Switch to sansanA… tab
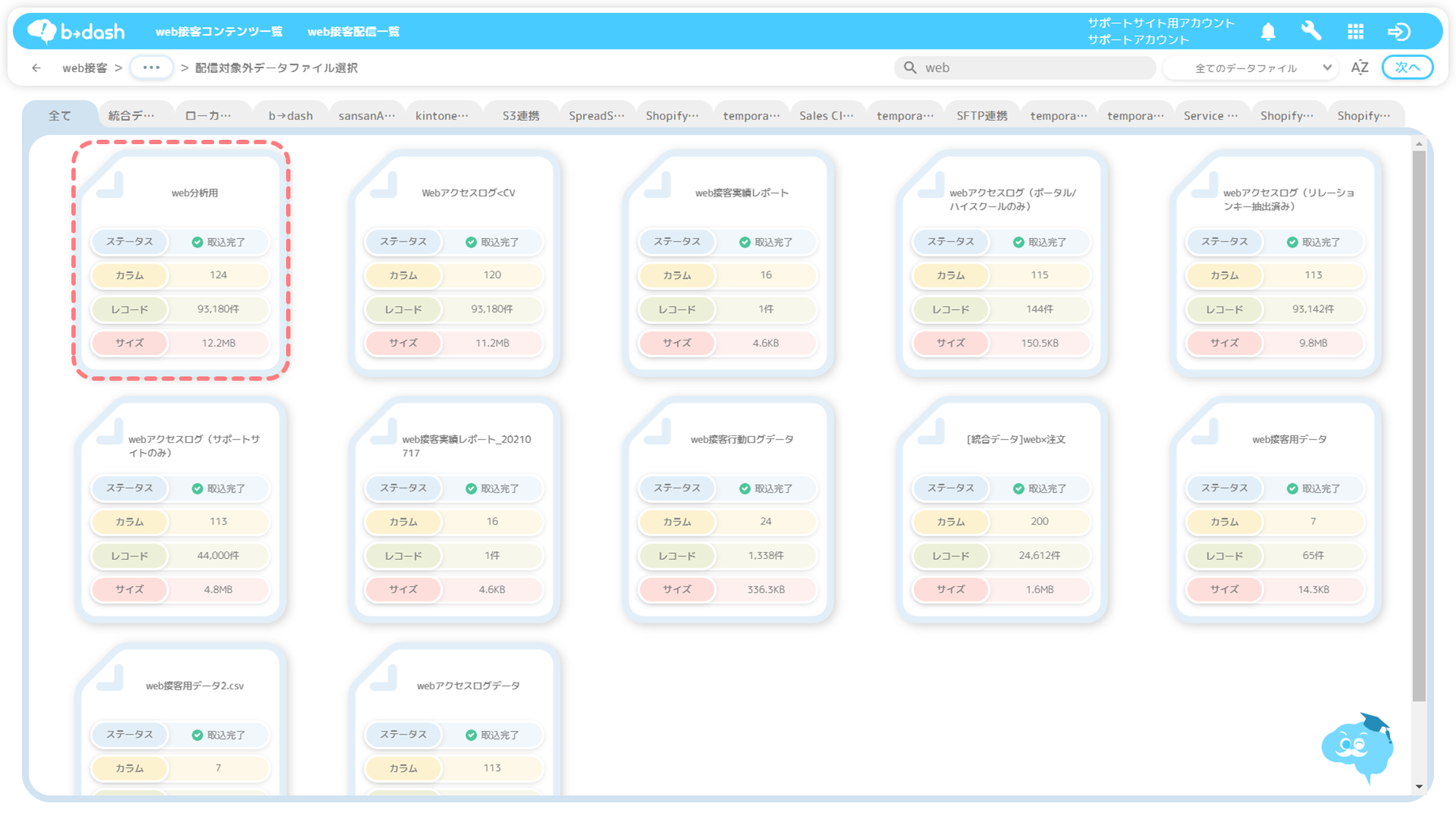Viewport: 1456px width, 819px height. point(367,115)
